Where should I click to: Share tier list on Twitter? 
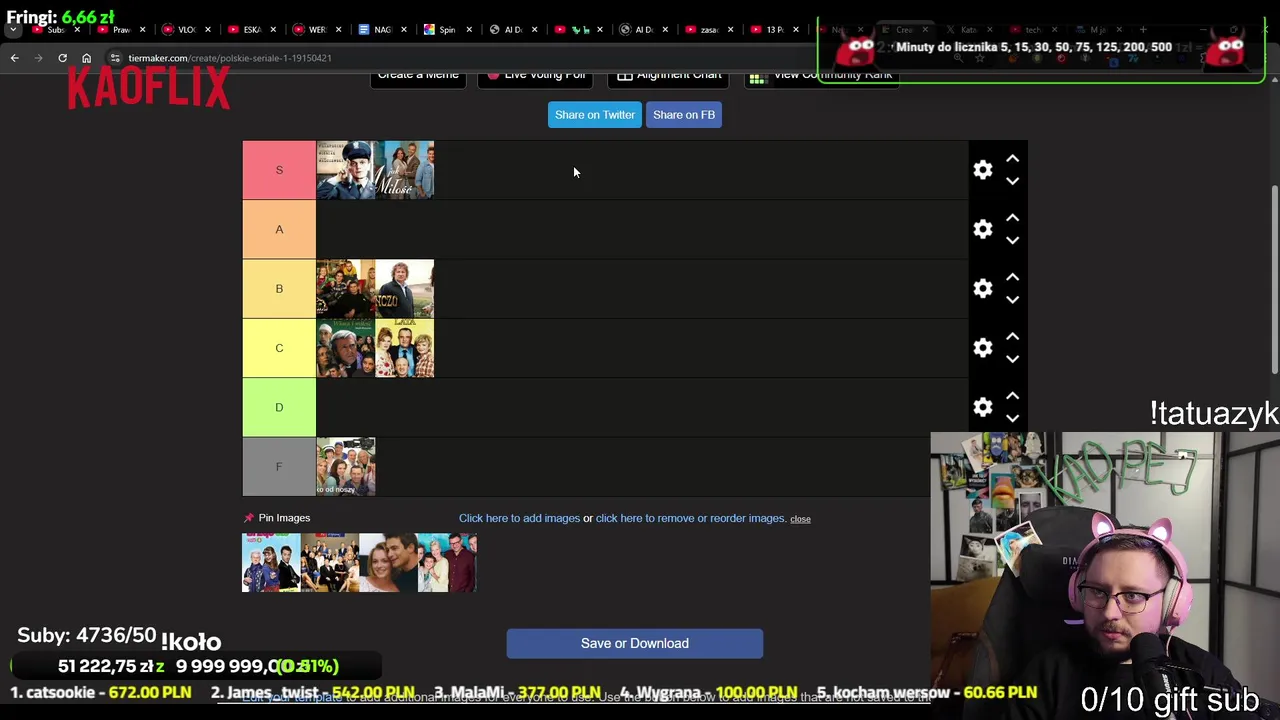click(x=595, y=115)
